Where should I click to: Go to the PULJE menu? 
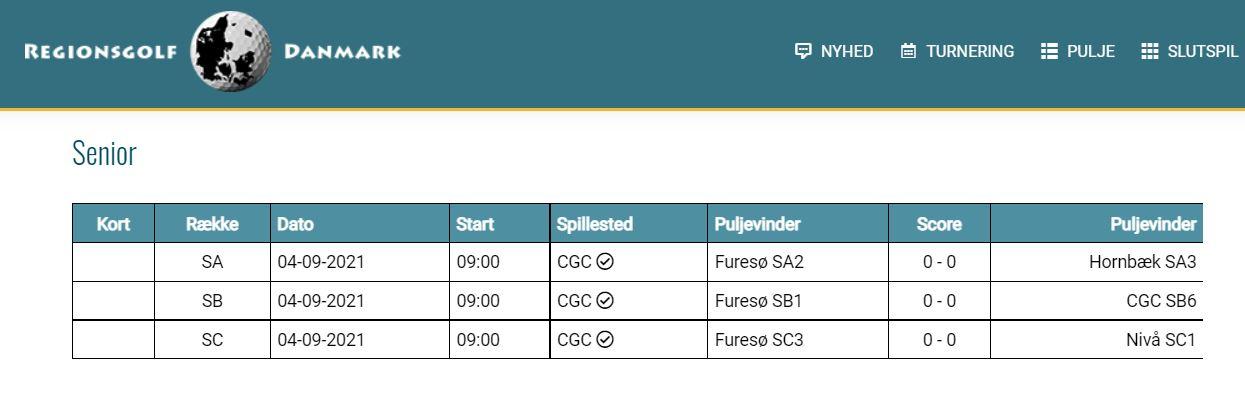(x=1078, y=51)
